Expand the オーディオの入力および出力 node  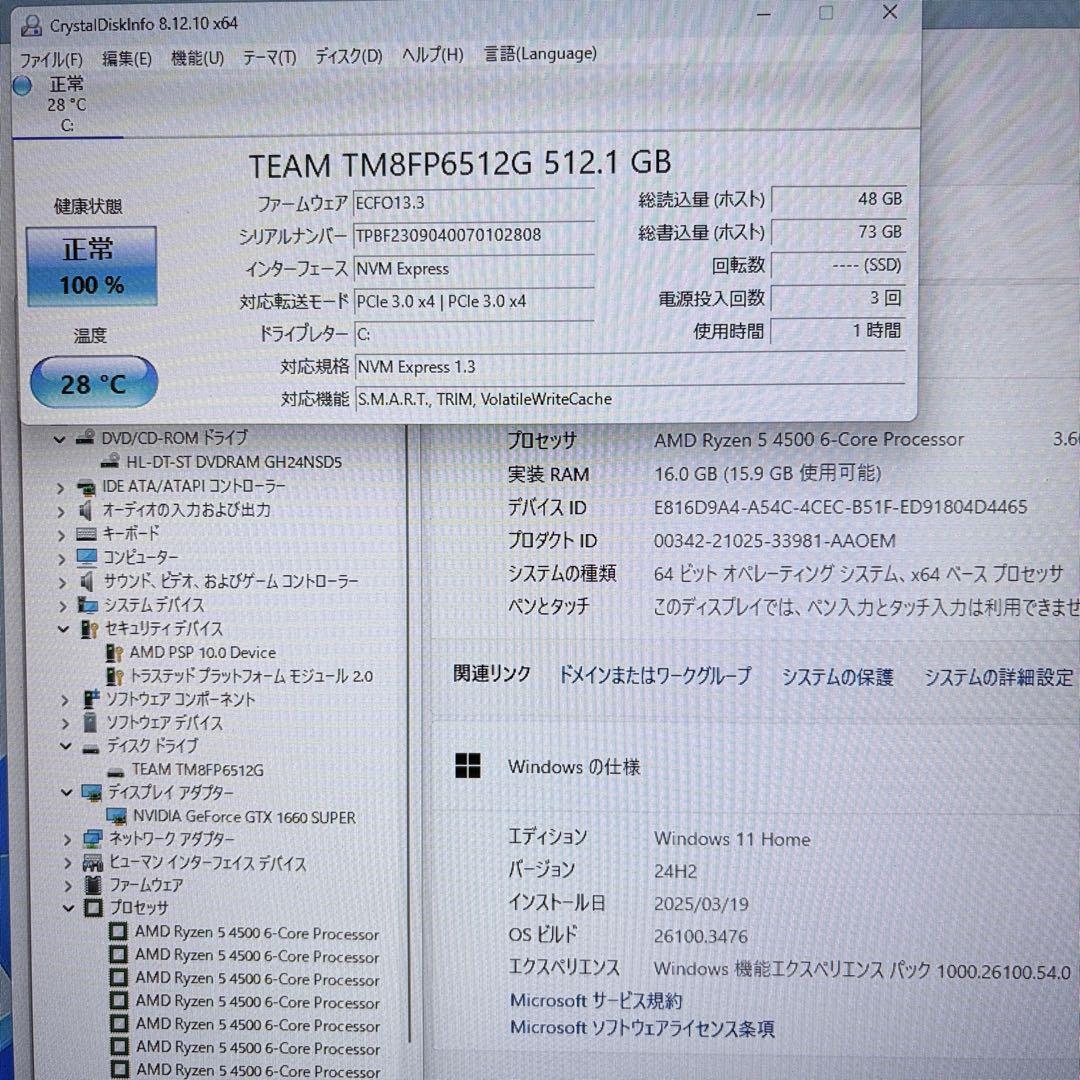[61, 511]
